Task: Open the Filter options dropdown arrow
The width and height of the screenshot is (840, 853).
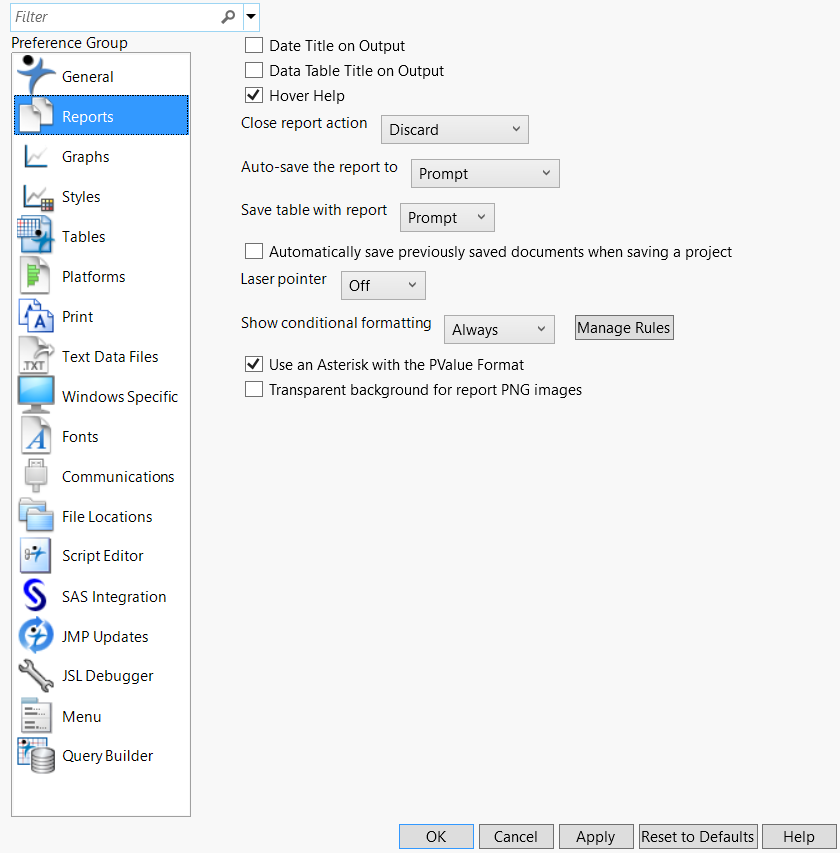Action: [251, 16]
